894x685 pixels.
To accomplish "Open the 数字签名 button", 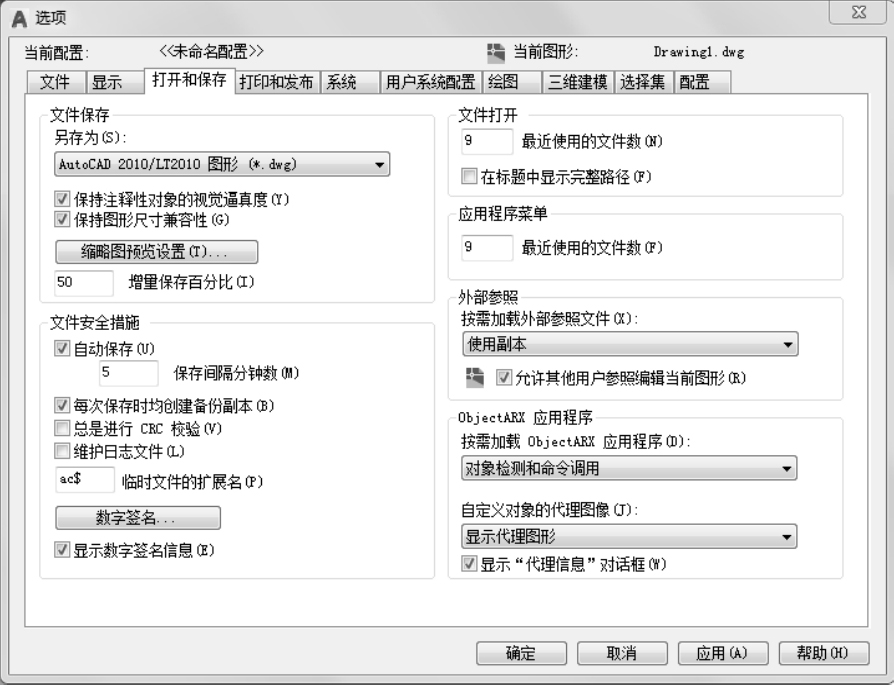I will 138,518.
